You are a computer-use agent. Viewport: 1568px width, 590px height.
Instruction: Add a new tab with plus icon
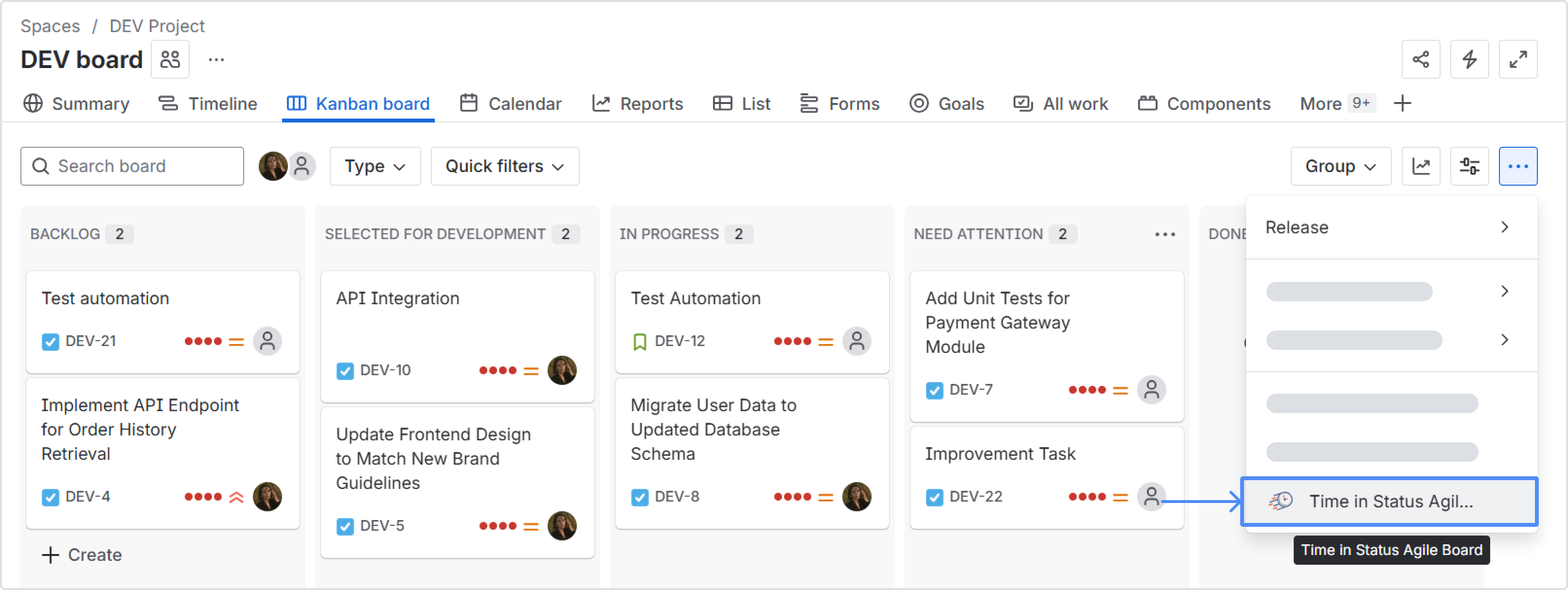click(1403, 104)
